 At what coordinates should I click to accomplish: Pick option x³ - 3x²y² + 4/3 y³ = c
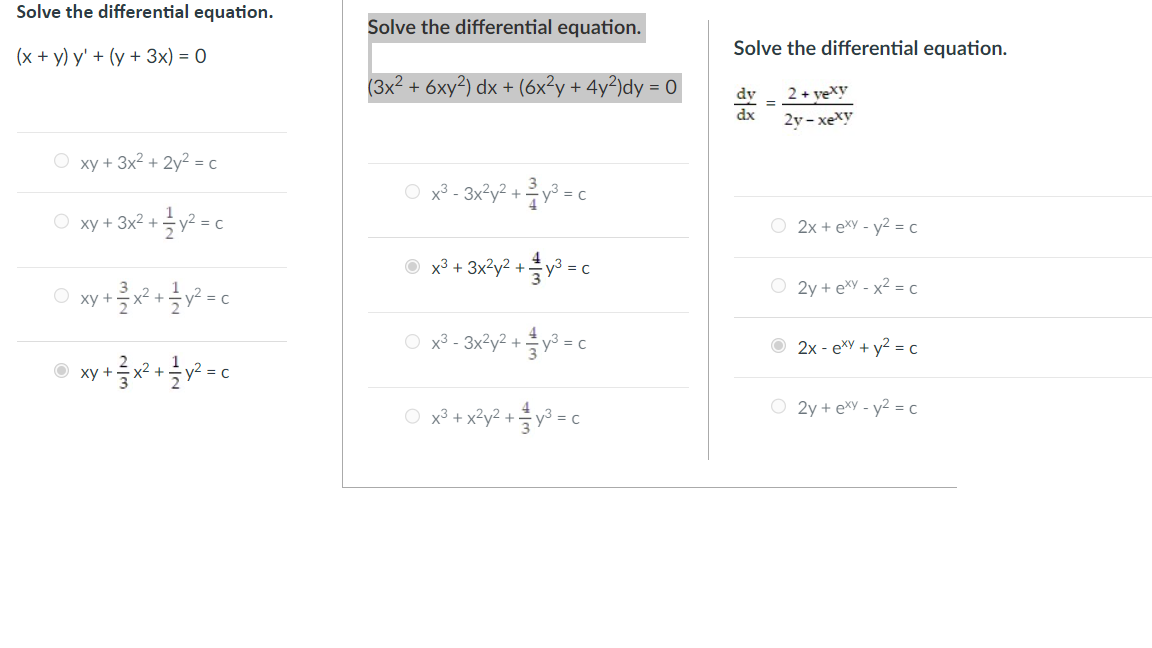point(411,341)
